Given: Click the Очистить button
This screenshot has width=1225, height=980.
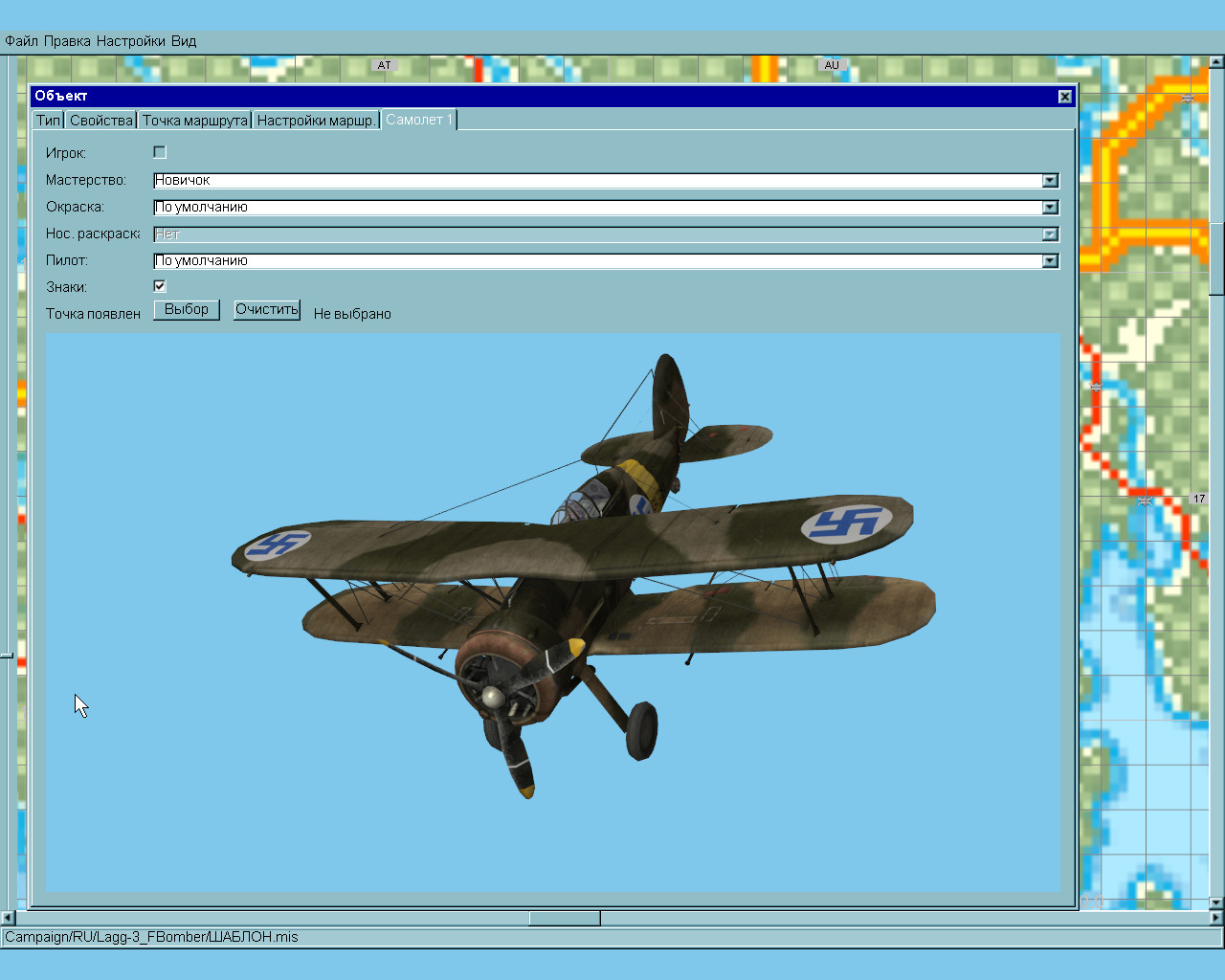Looking at the screenshot, I should click(x=267, y=310).
